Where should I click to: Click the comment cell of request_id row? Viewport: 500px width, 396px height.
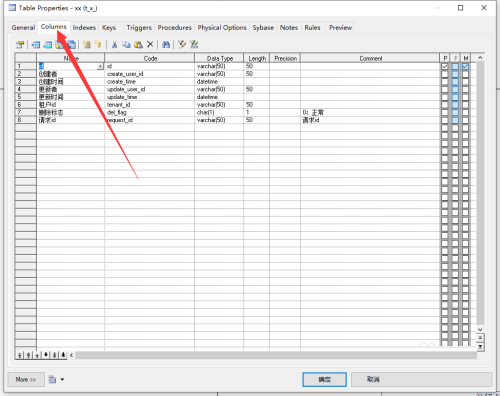pyautogui.click(x=370, y=120)
